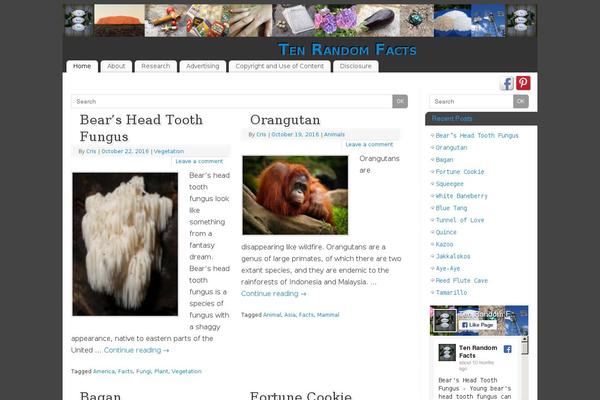Open recent post Tunnel of Love
This screenshot has width=600, height=400.
coord(460,220)
